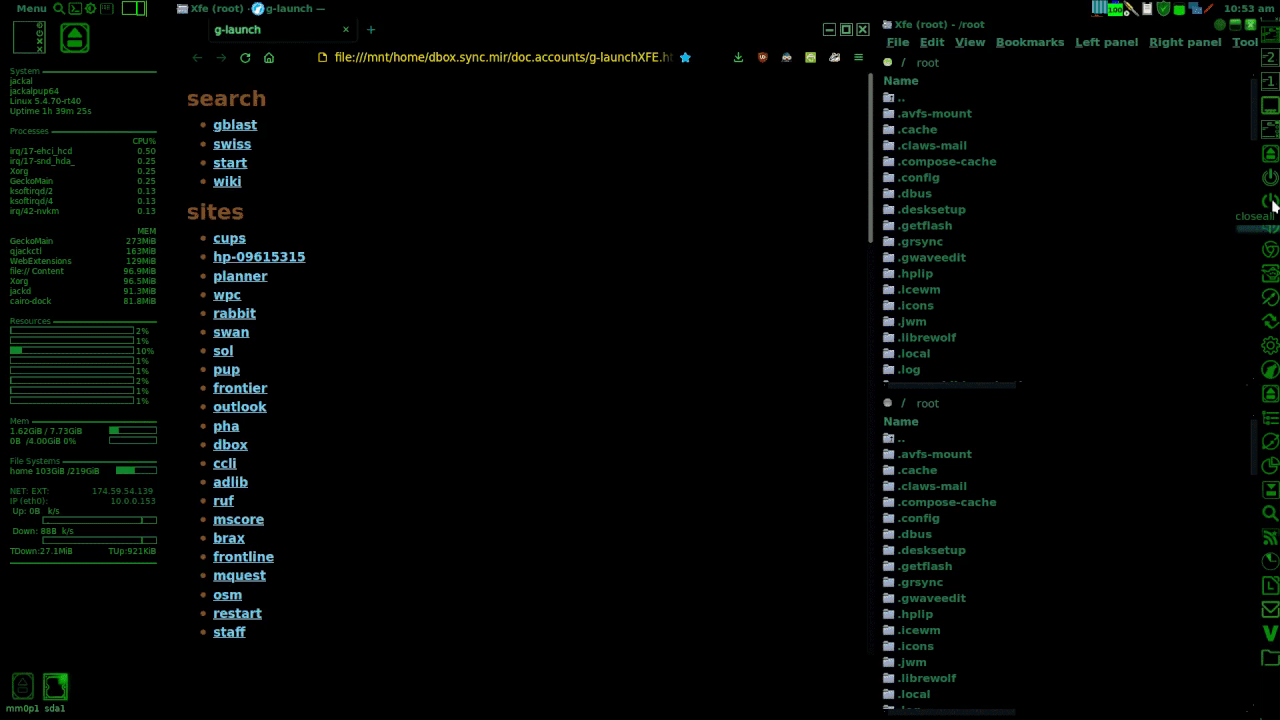Open the browser Downloads arrow icon

coord(738,57)
